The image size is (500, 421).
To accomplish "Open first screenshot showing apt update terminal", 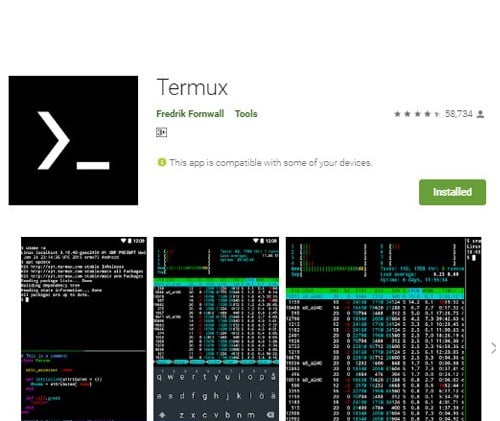I will pyautogui.click(x=84, y=329).
